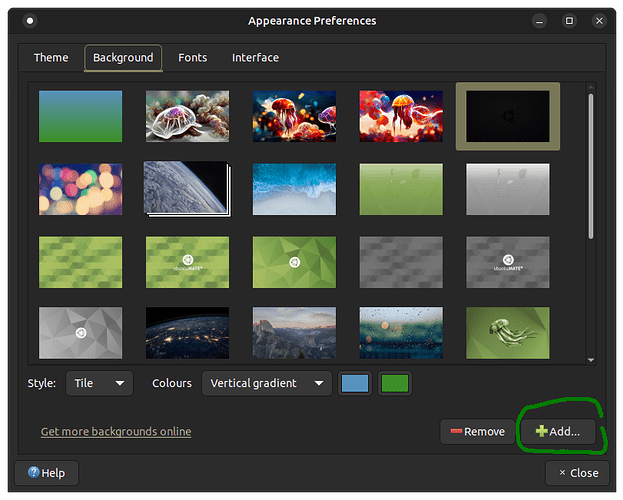The image size is (623, 500).
Task: Open Get more backgrounds online link
Action: coord(116,432)
